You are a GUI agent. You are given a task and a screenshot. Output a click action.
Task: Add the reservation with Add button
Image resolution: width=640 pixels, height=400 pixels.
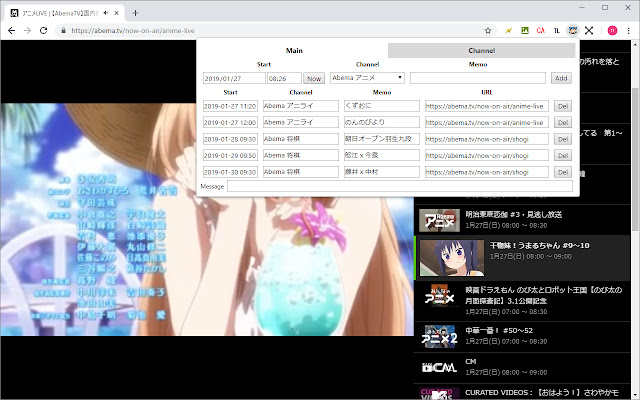coord(561,78)
